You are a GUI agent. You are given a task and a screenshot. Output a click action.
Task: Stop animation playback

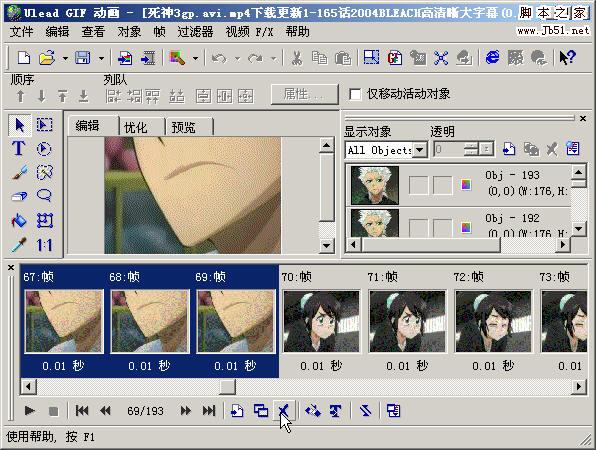pos(54,411)
